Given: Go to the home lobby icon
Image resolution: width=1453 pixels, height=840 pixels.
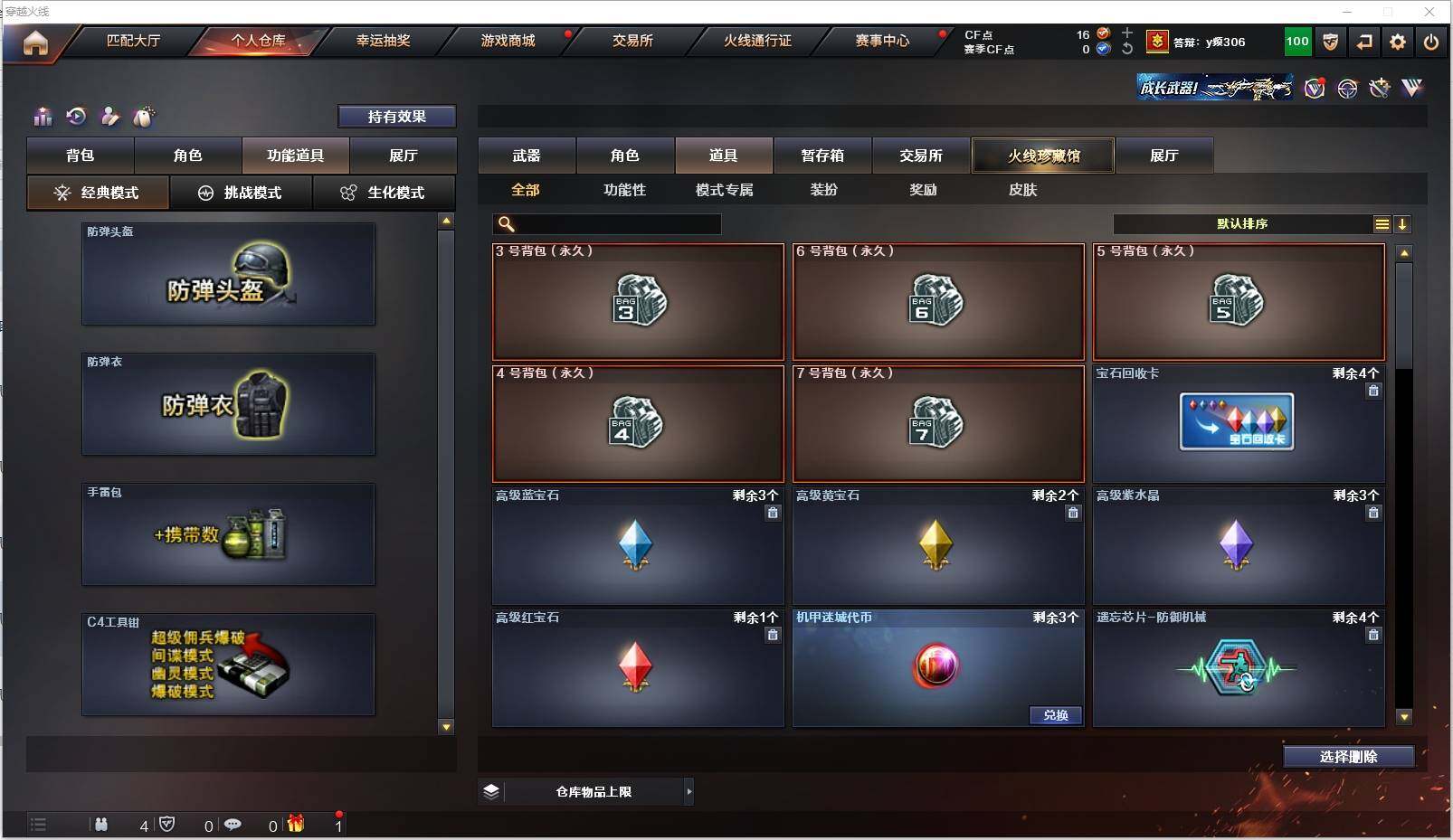Looking at the screenshot, I should 35,42.
